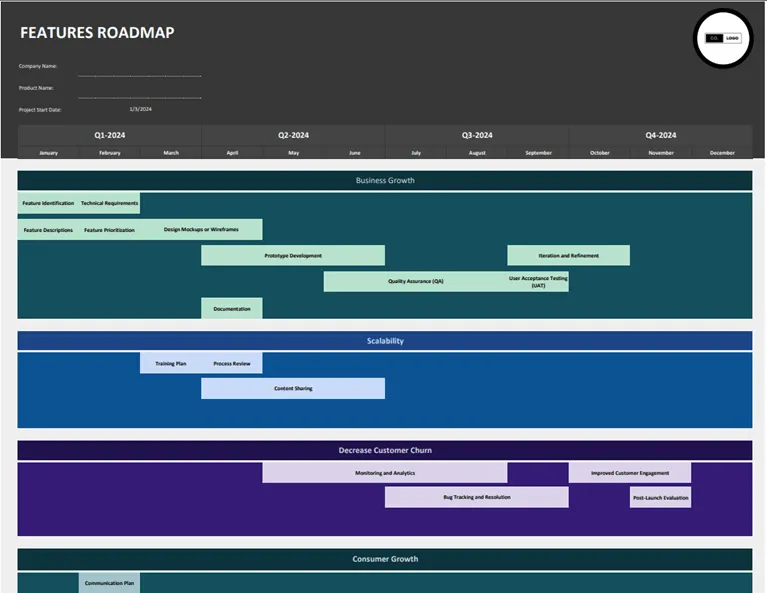
Task: Click the Content Sharing task bar
Action: 293,388
